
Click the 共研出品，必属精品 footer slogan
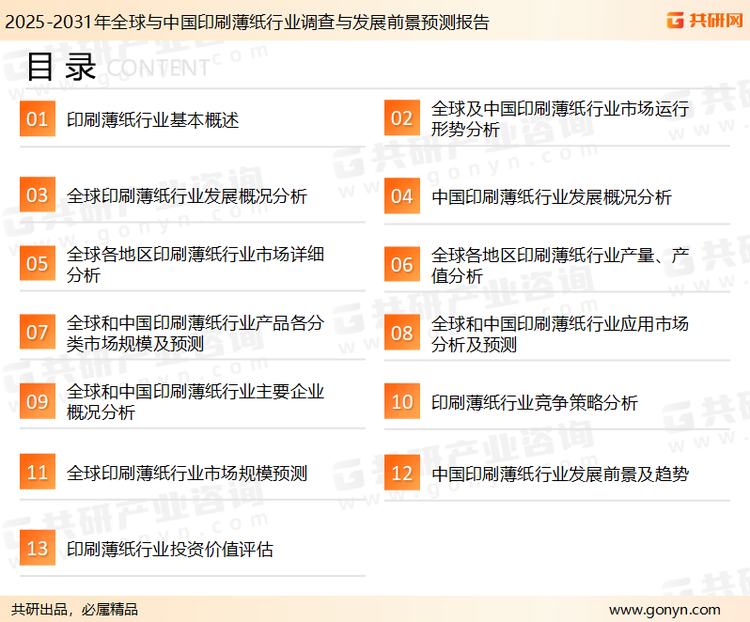click(74, 609)
